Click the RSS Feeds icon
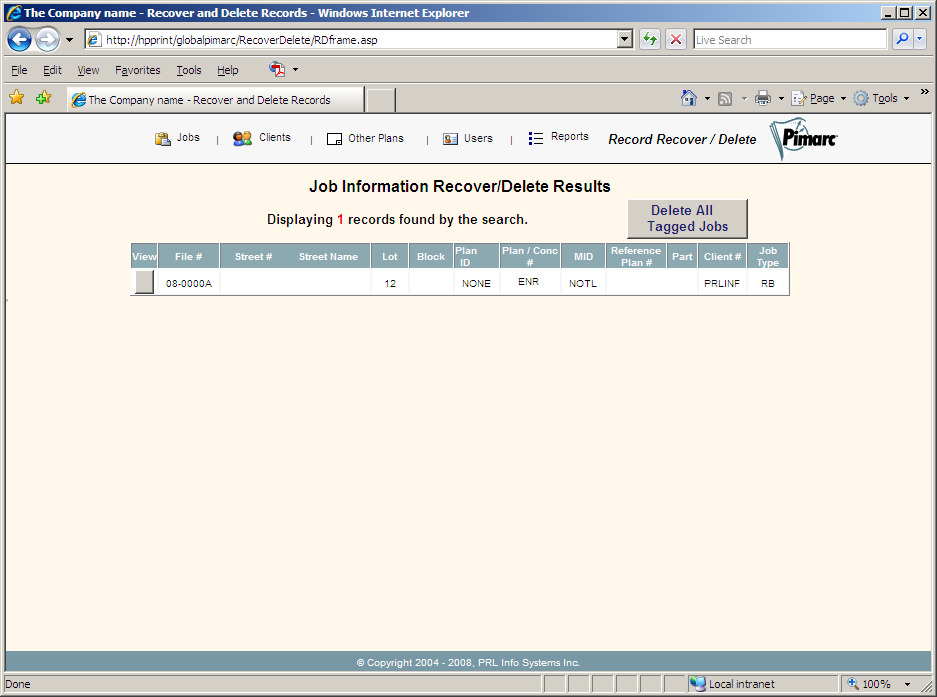The image size is (937, 697). [x=725, y=99]
